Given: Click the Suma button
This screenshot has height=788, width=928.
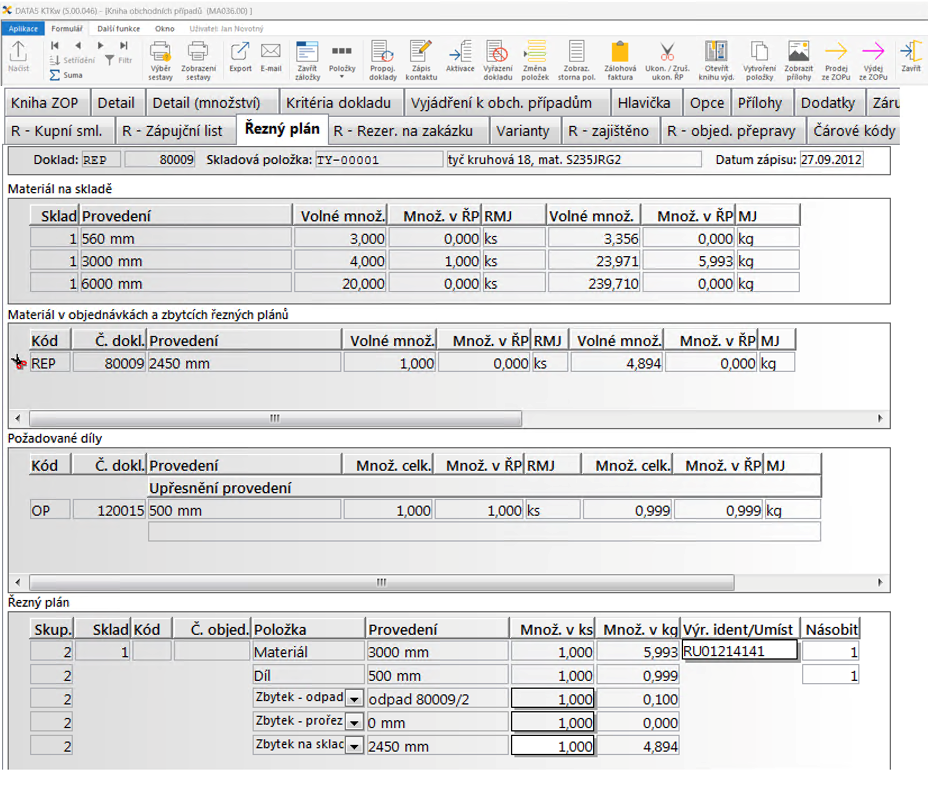Looking at the screenshot, I should (67, 75).
